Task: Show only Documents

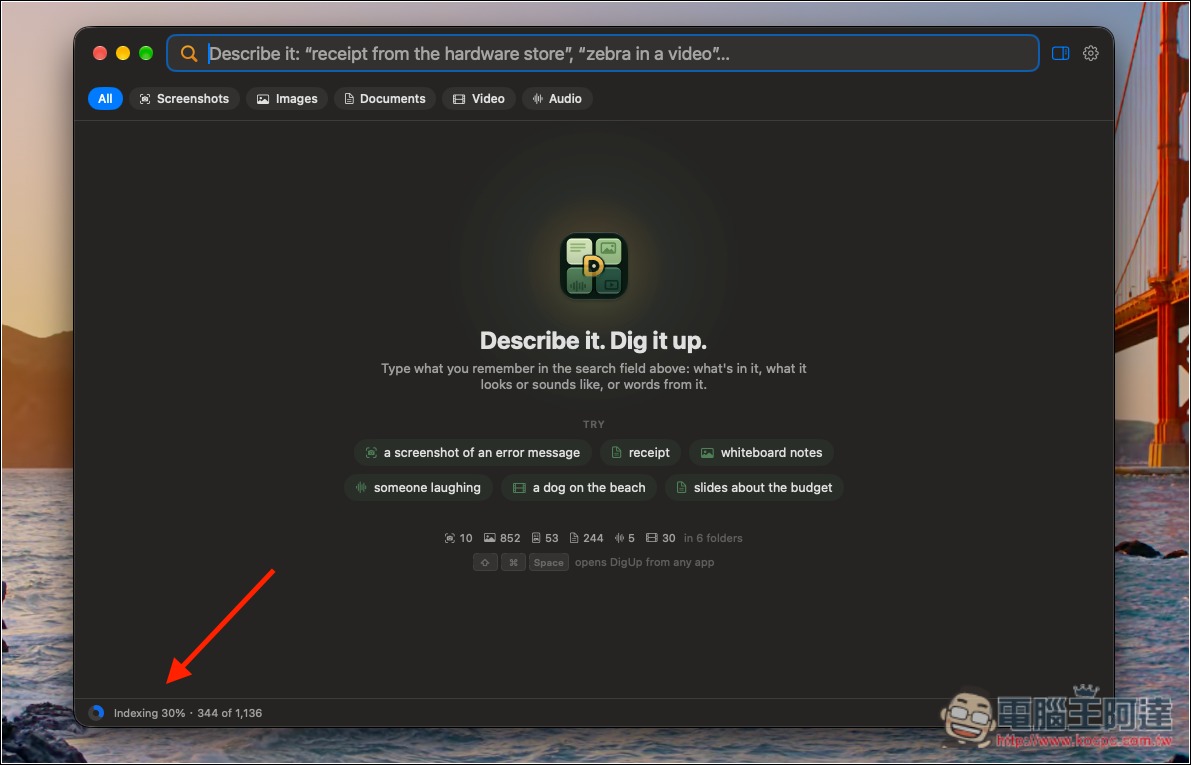Action: pyautogui.click(x=385, y=99)
